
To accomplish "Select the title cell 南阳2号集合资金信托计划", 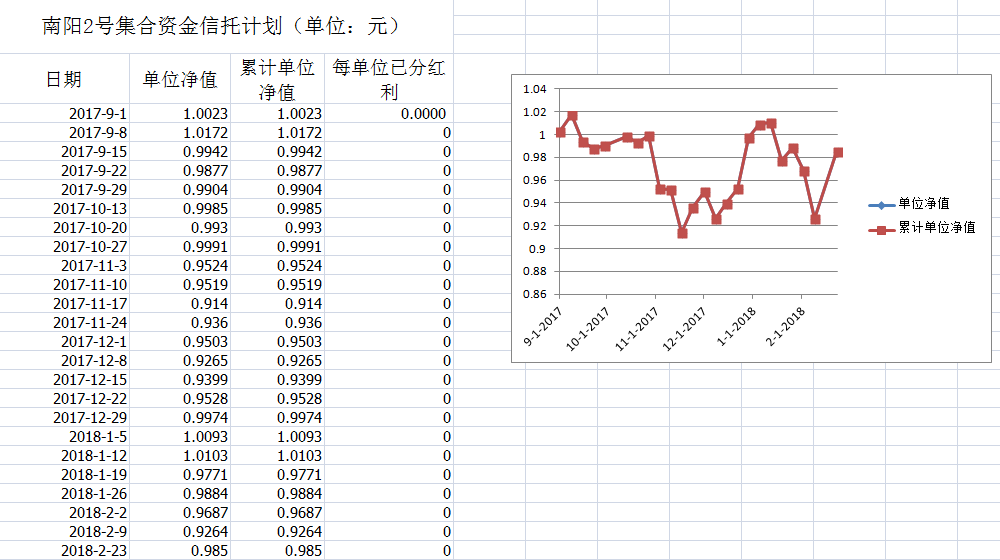I will 222,27.
